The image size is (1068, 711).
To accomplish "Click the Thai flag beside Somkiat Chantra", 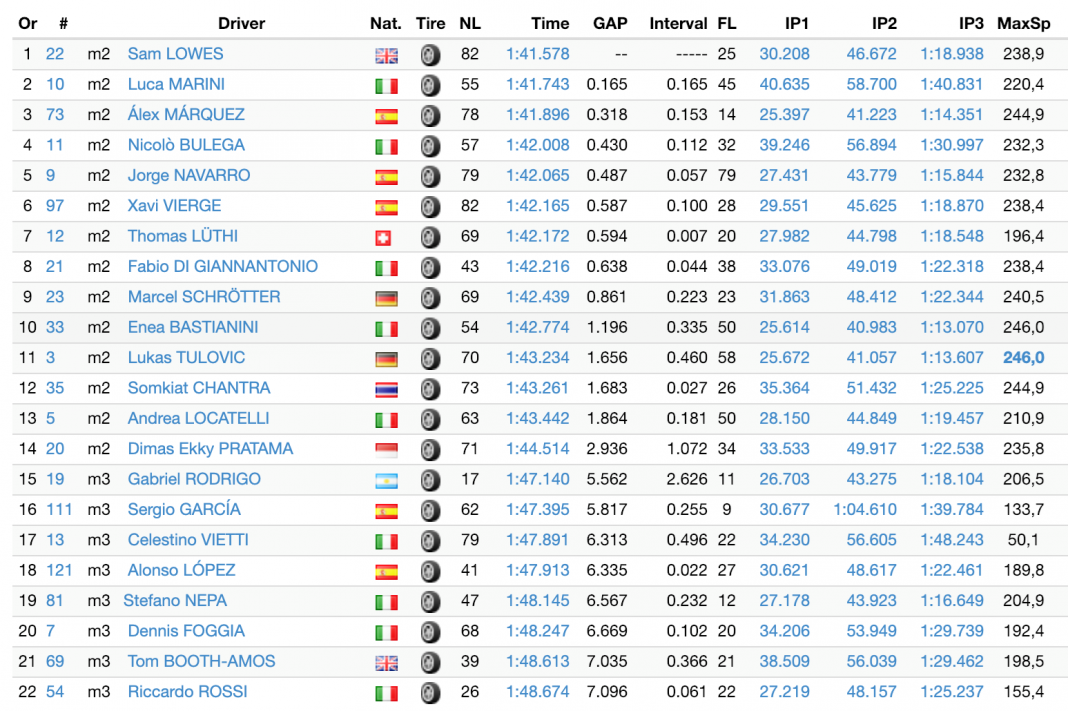I will tap(386, 389).
